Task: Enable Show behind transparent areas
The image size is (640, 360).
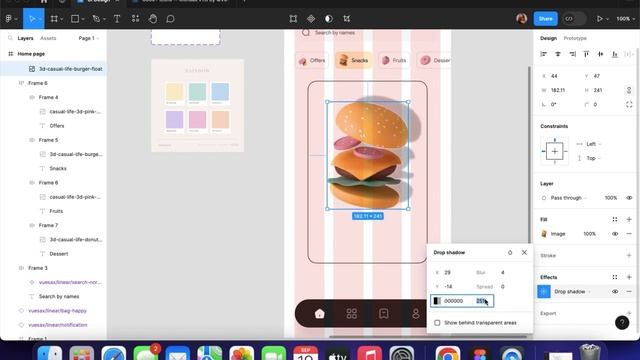Action: pyautogui.click(x=437, y=323)
